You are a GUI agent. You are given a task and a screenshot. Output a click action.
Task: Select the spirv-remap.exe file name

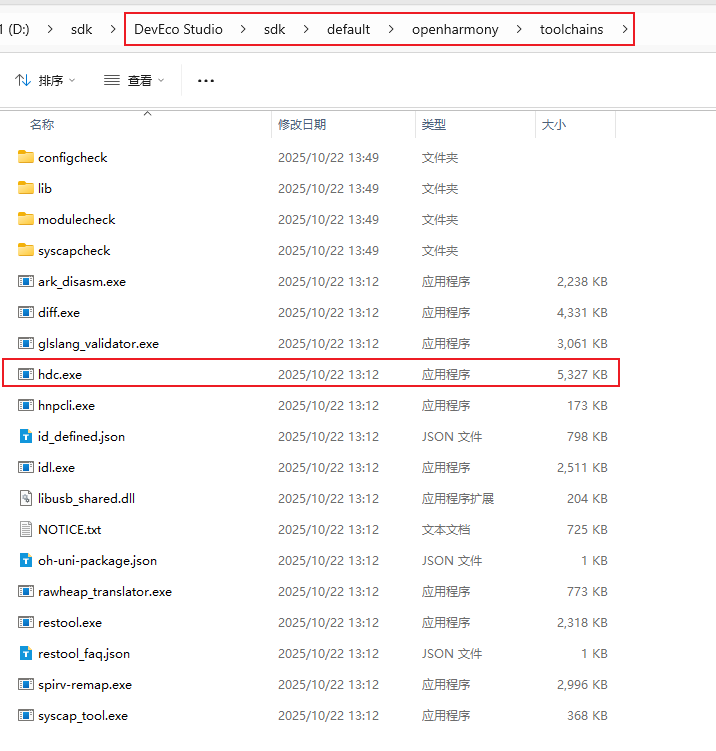click(x=85, y=685)
